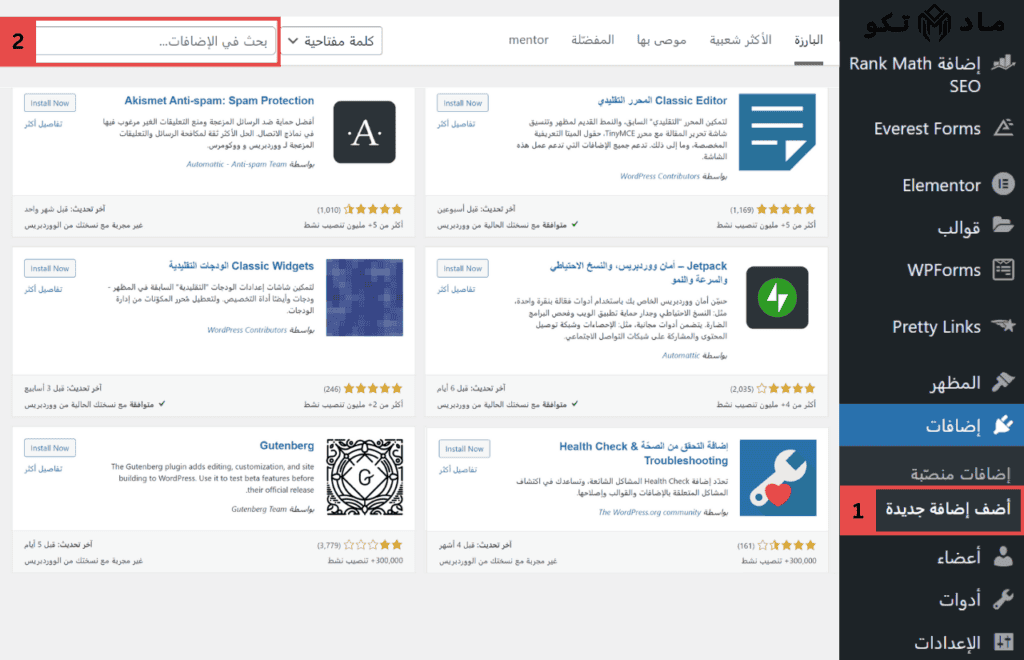Click the الإعدادات sliders icon
This screenshot has height=660, width=1024.
(1003, 642)
